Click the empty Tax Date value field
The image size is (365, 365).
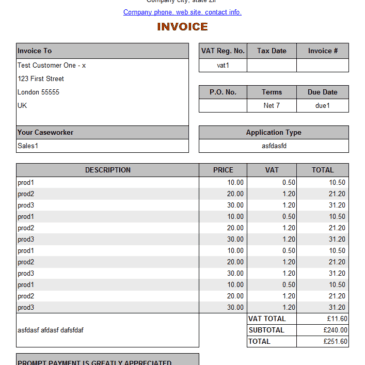272,65
